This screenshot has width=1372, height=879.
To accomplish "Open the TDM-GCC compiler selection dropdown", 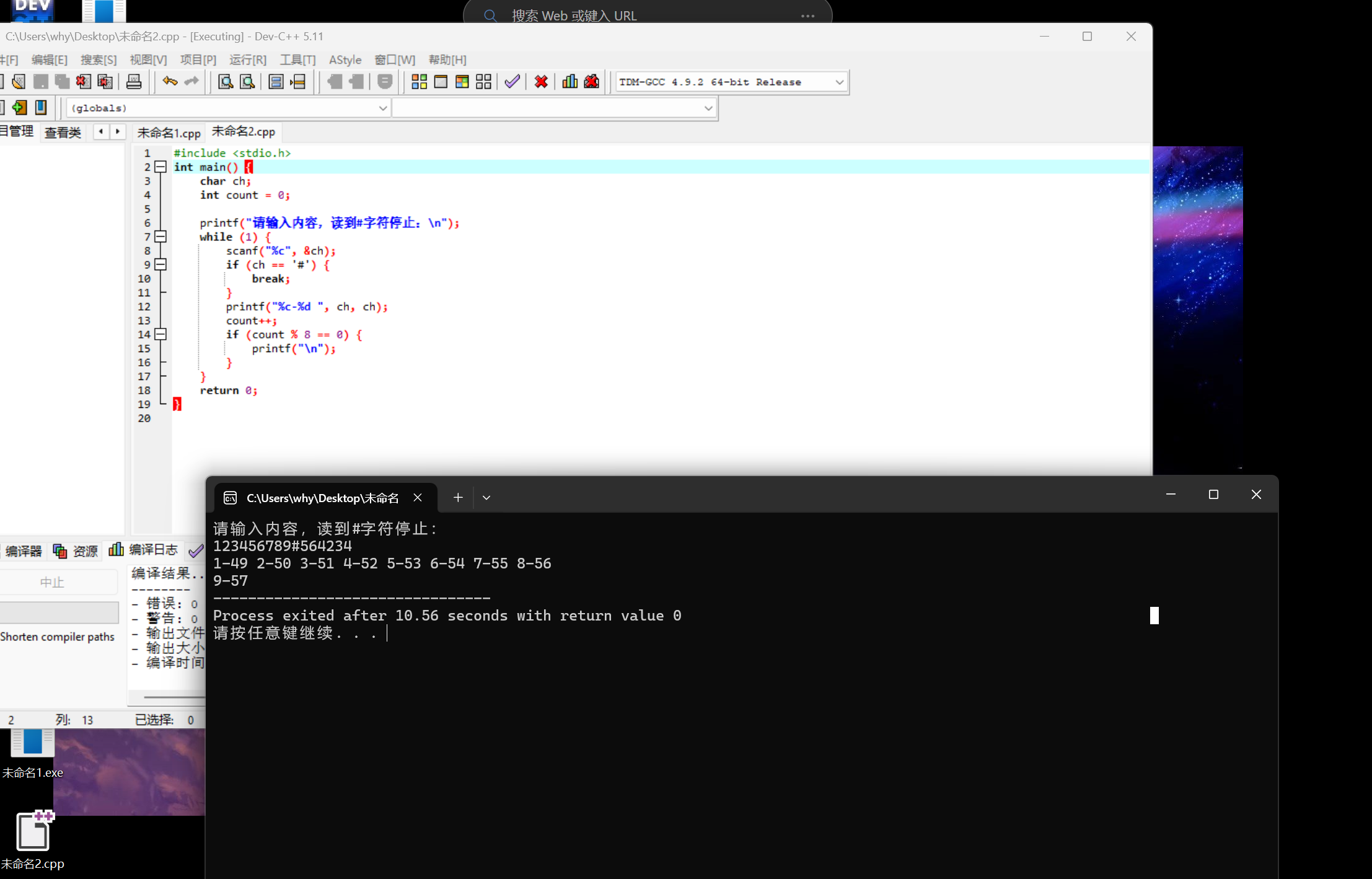I will coord(839,82).
